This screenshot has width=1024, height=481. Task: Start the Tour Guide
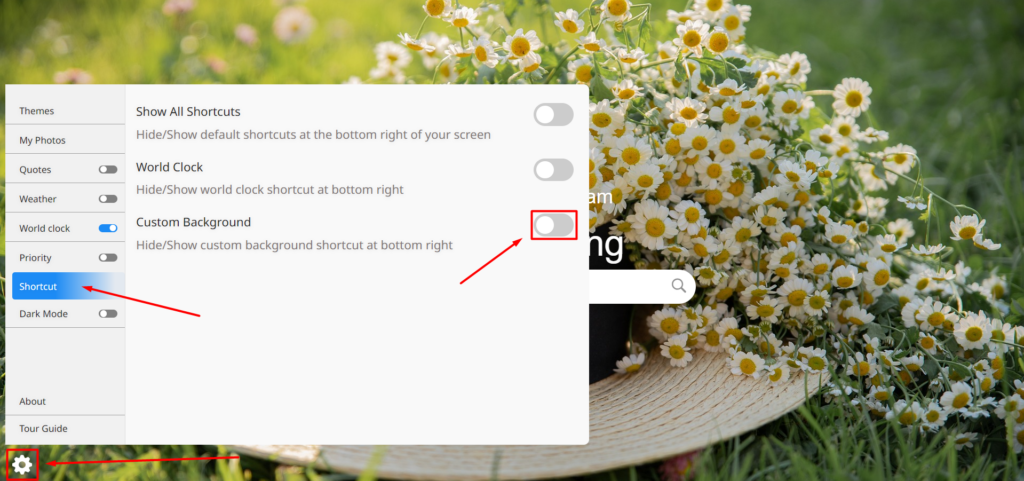(65, 429)
